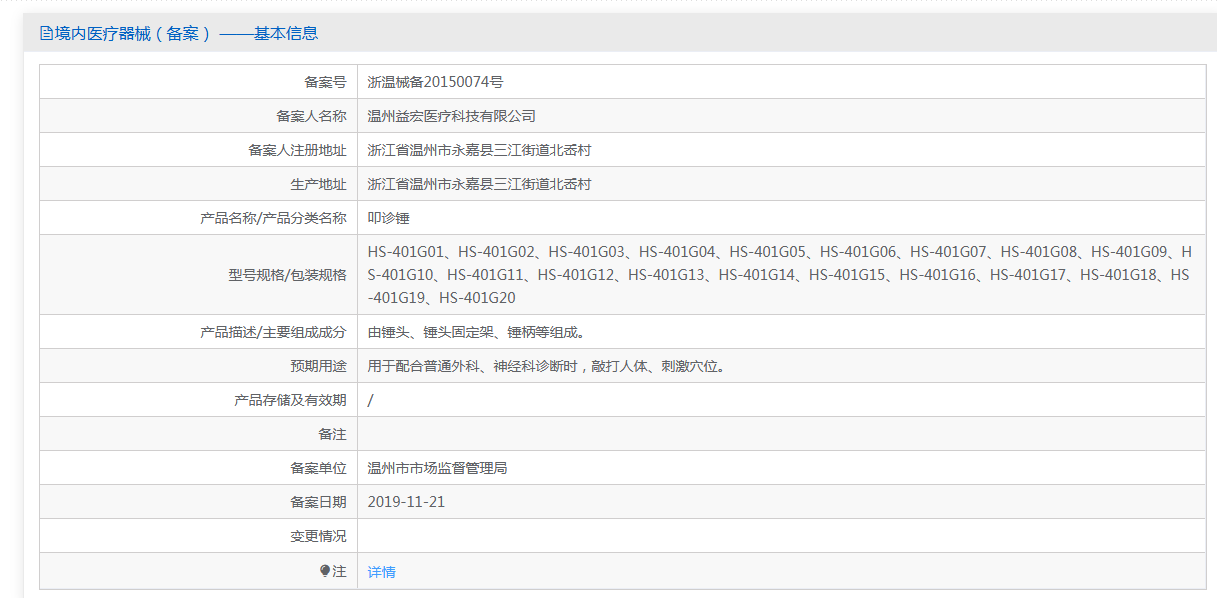Click the 生产地址 label
Screen dimensions: 1217x598
[318, 184]
